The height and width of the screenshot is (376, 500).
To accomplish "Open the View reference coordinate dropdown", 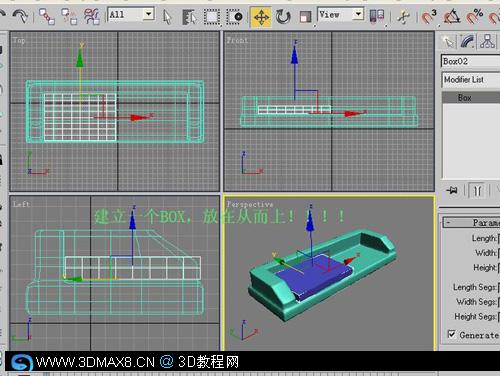I will (x=340, y=14).
